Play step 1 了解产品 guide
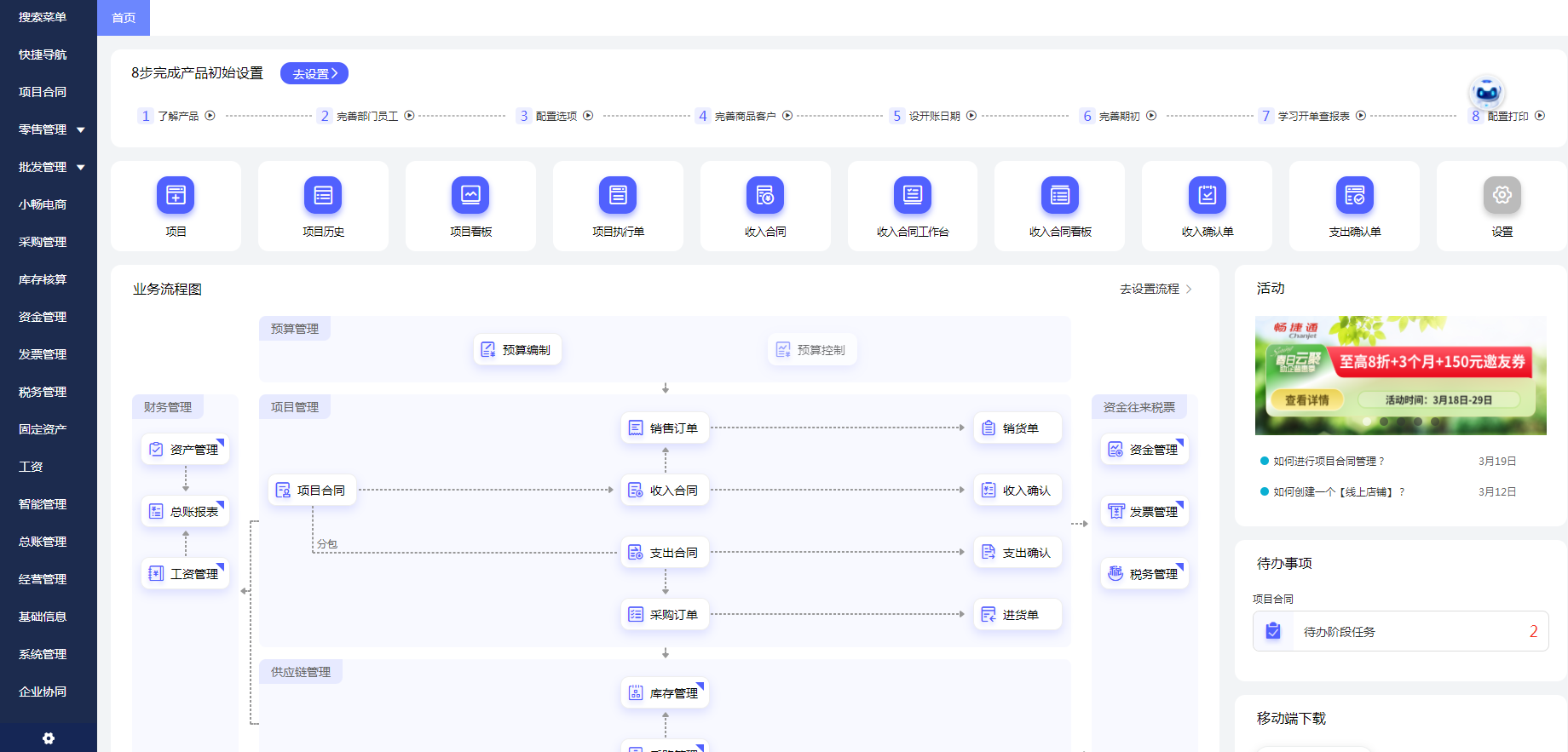Viewport: 1568px width, 752px height. point(210,116)
